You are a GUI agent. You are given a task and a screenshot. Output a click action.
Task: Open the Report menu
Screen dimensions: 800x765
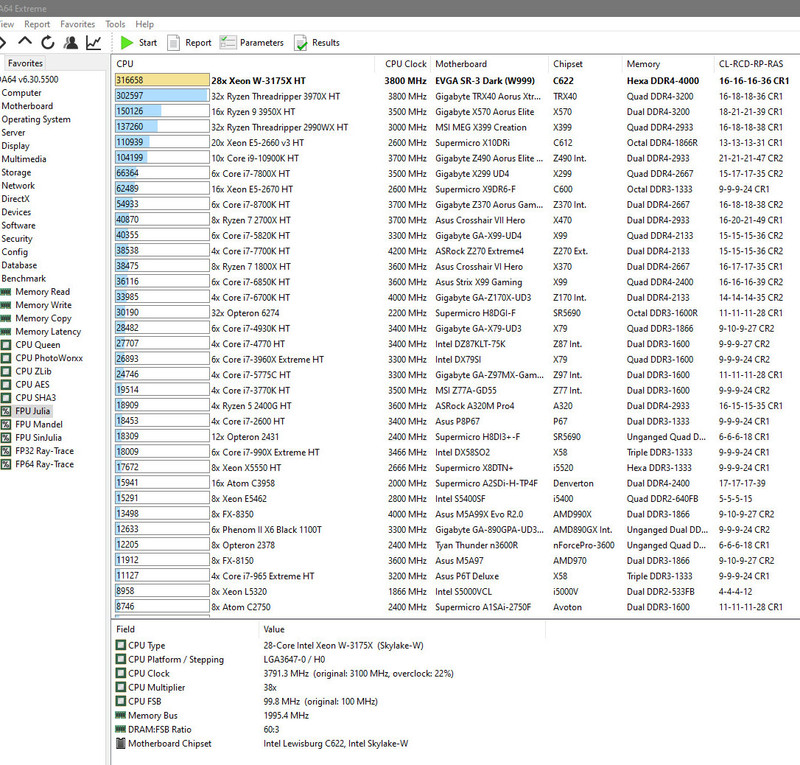pyautogui.click(x=37, y=24)
